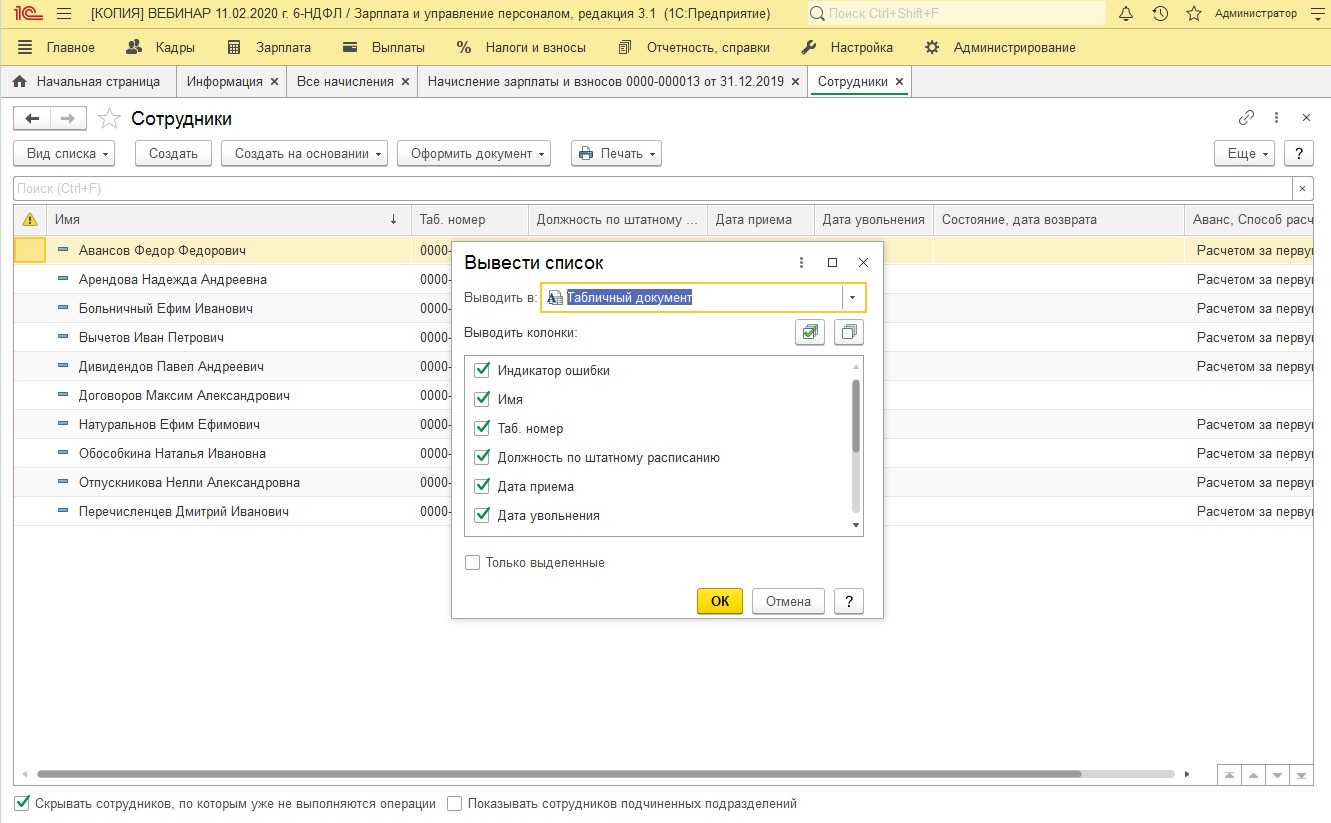The image size is (1331, 823).
Task: Open Отчетность, справки section
Action: coord(694,47)
